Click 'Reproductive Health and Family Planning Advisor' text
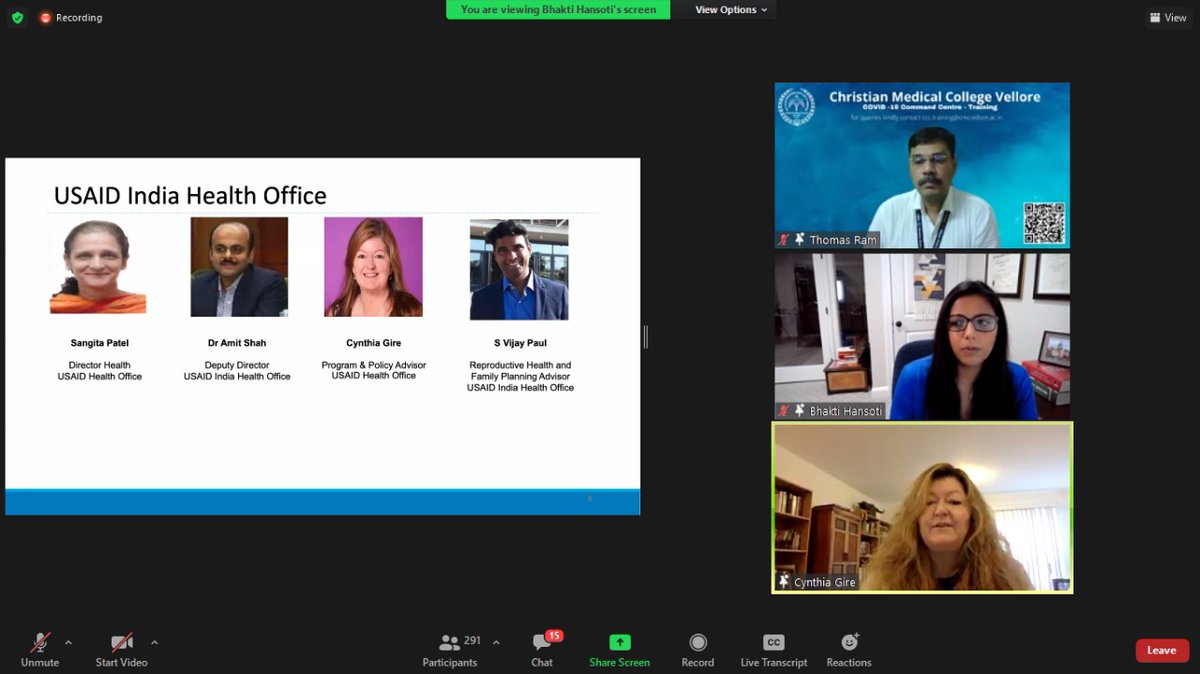Image resolution: width=1200 pixels, height=674 pixels. (x=520, y=371)
